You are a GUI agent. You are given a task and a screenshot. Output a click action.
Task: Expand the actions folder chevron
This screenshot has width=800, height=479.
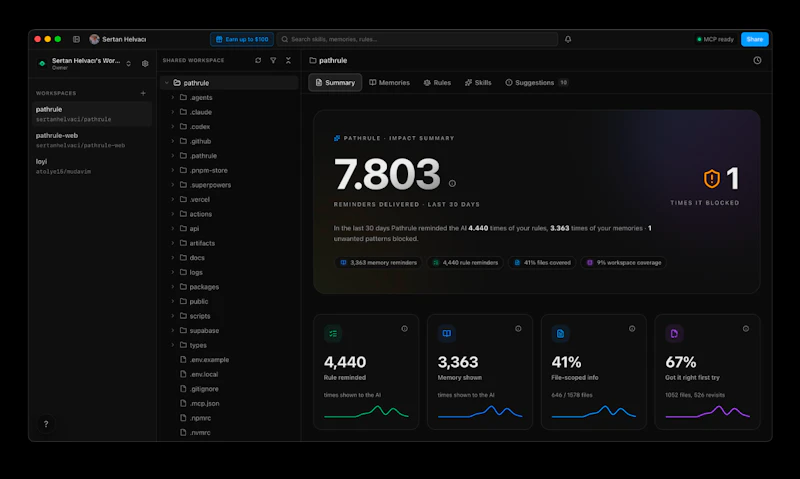pos(172,214)
